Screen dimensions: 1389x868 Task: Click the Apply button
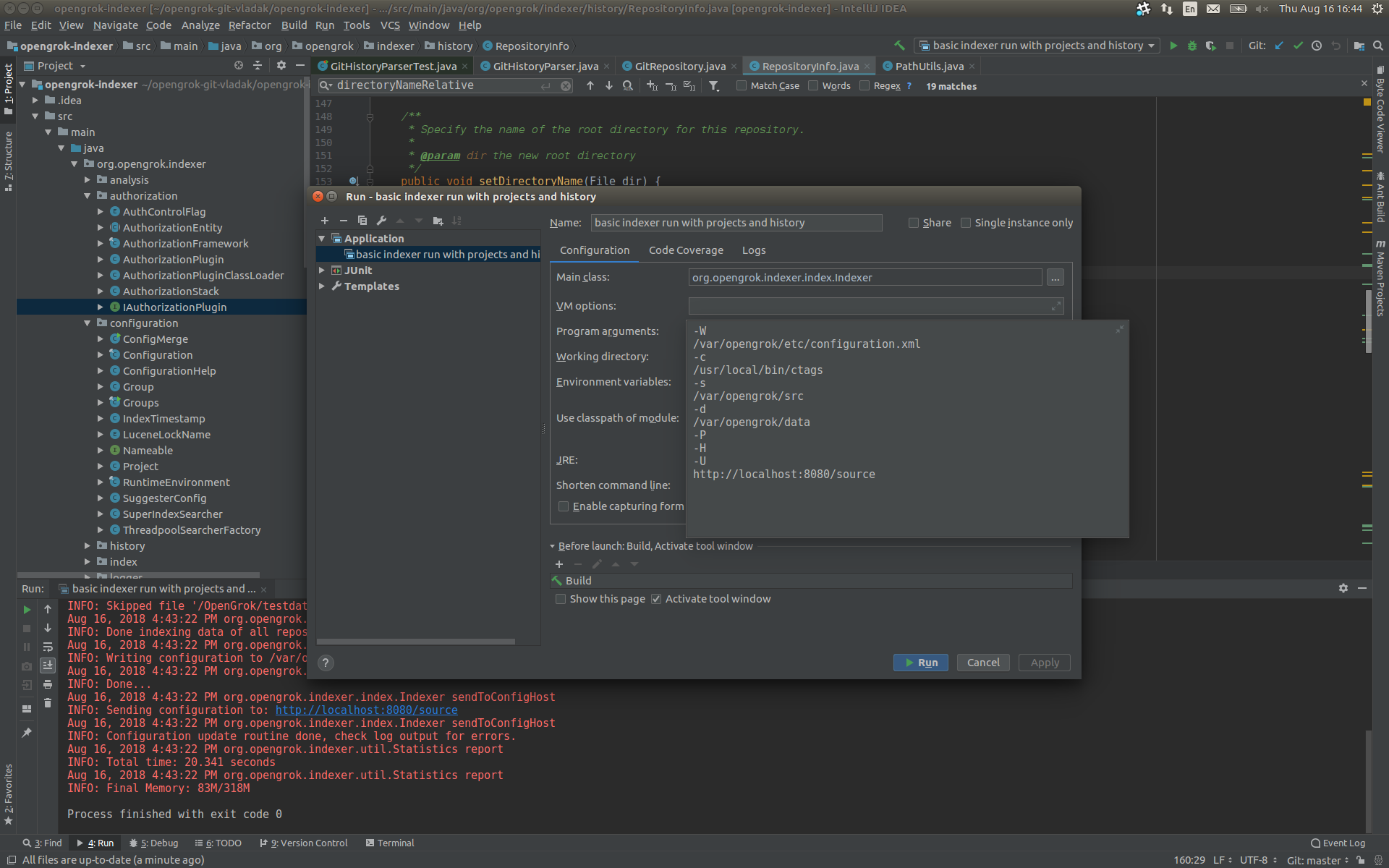pyautogui.click(x=1044, y=662)
